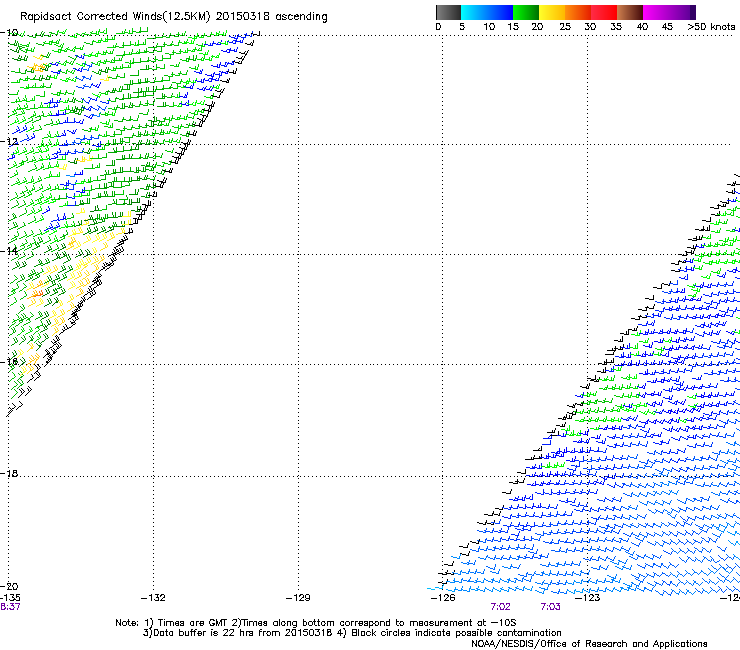Click the '-132' longitude axis label
Screen dimensions: 740x650
point(153,598)
